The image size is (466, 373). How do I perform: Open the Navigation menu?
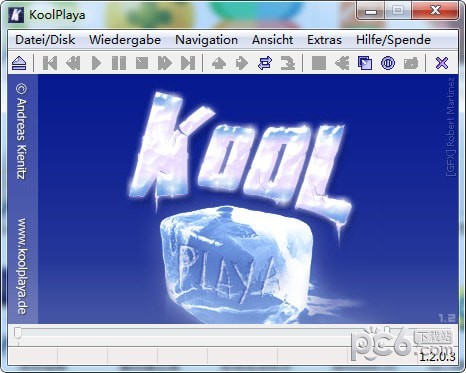(206, 40)
